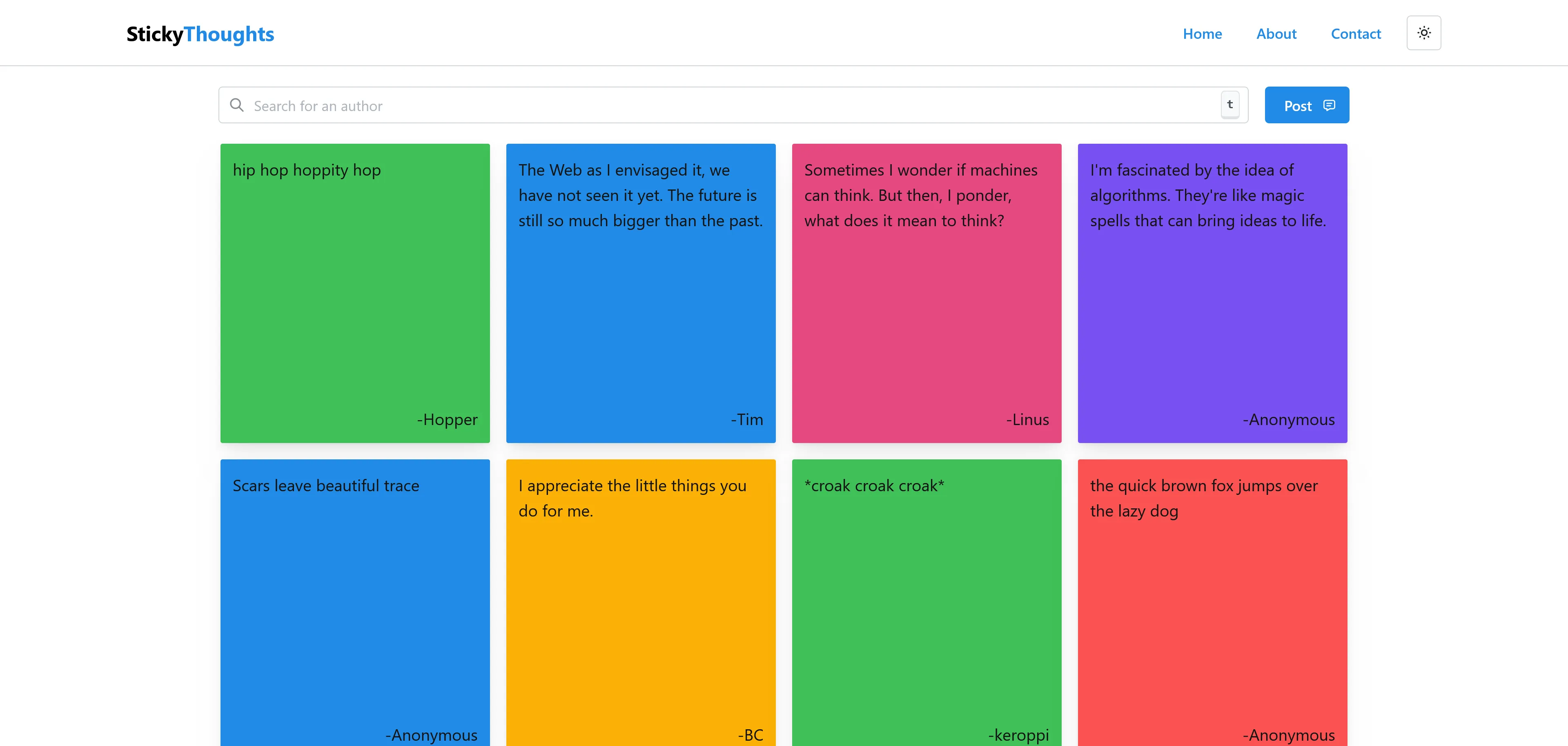Open the '*croak croak croak*' green note

926,602
